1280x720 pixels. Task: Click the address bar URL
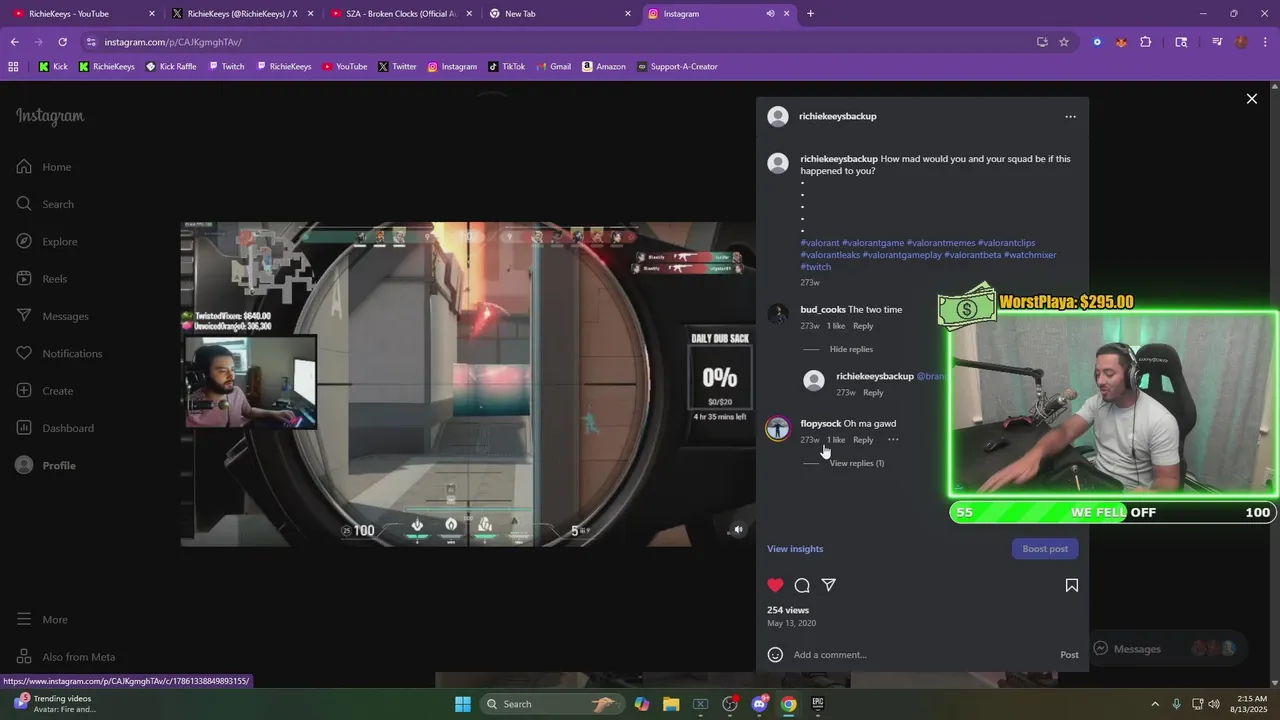(x=173, y=42)
